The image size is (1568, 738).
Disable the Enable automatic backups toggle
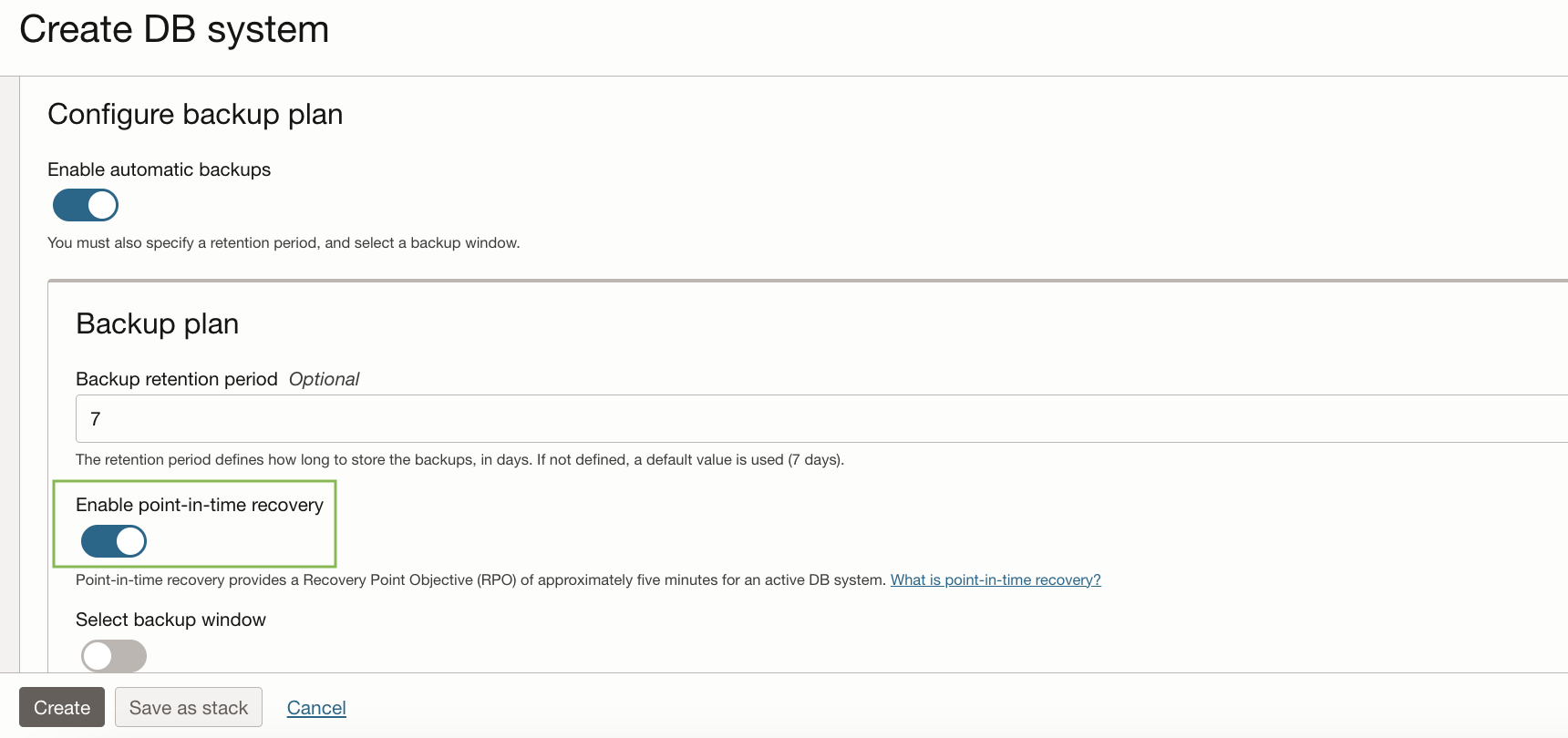tap(85, 205)
